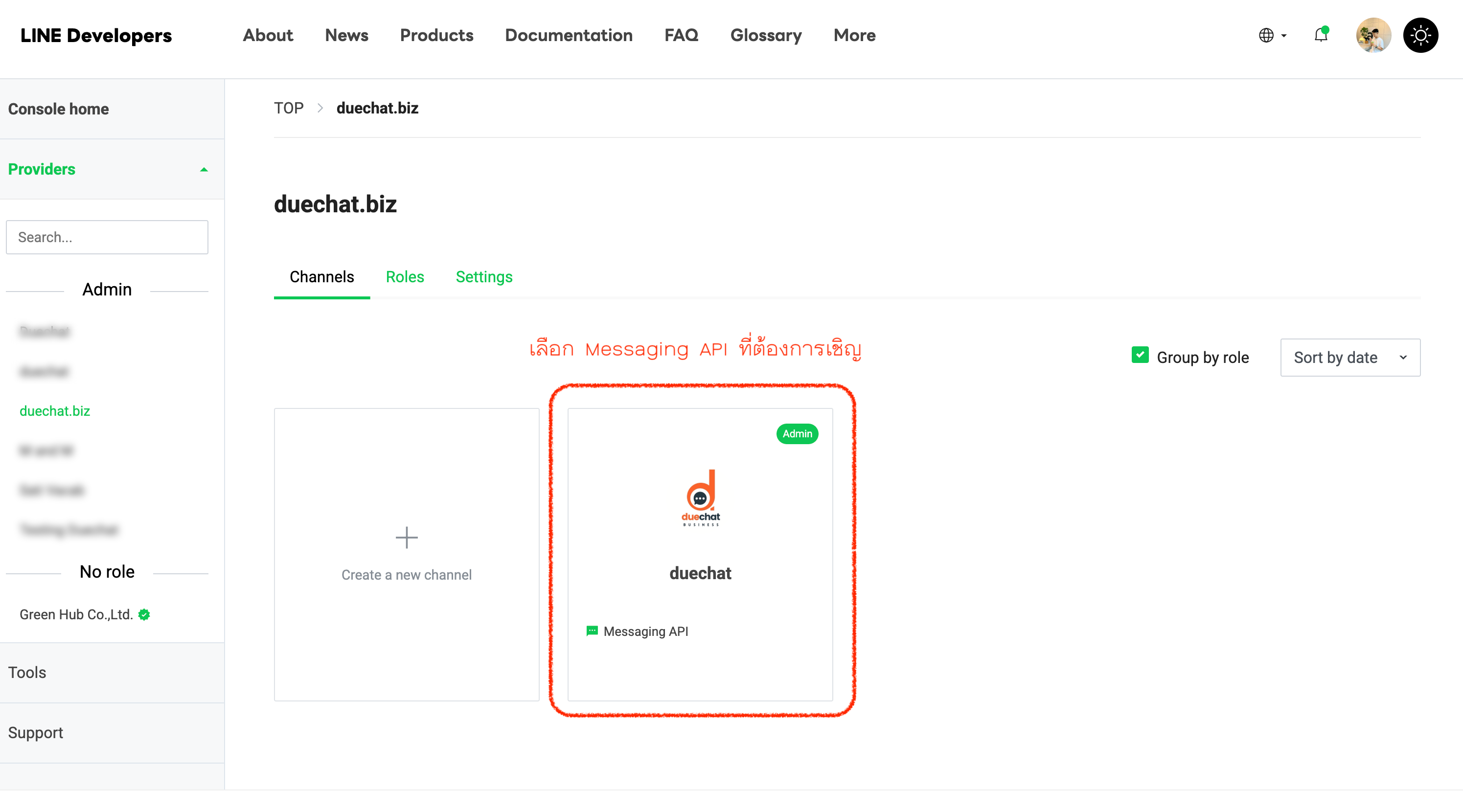
Task: Click the duechat Business logo
Action: coord(700,498)
